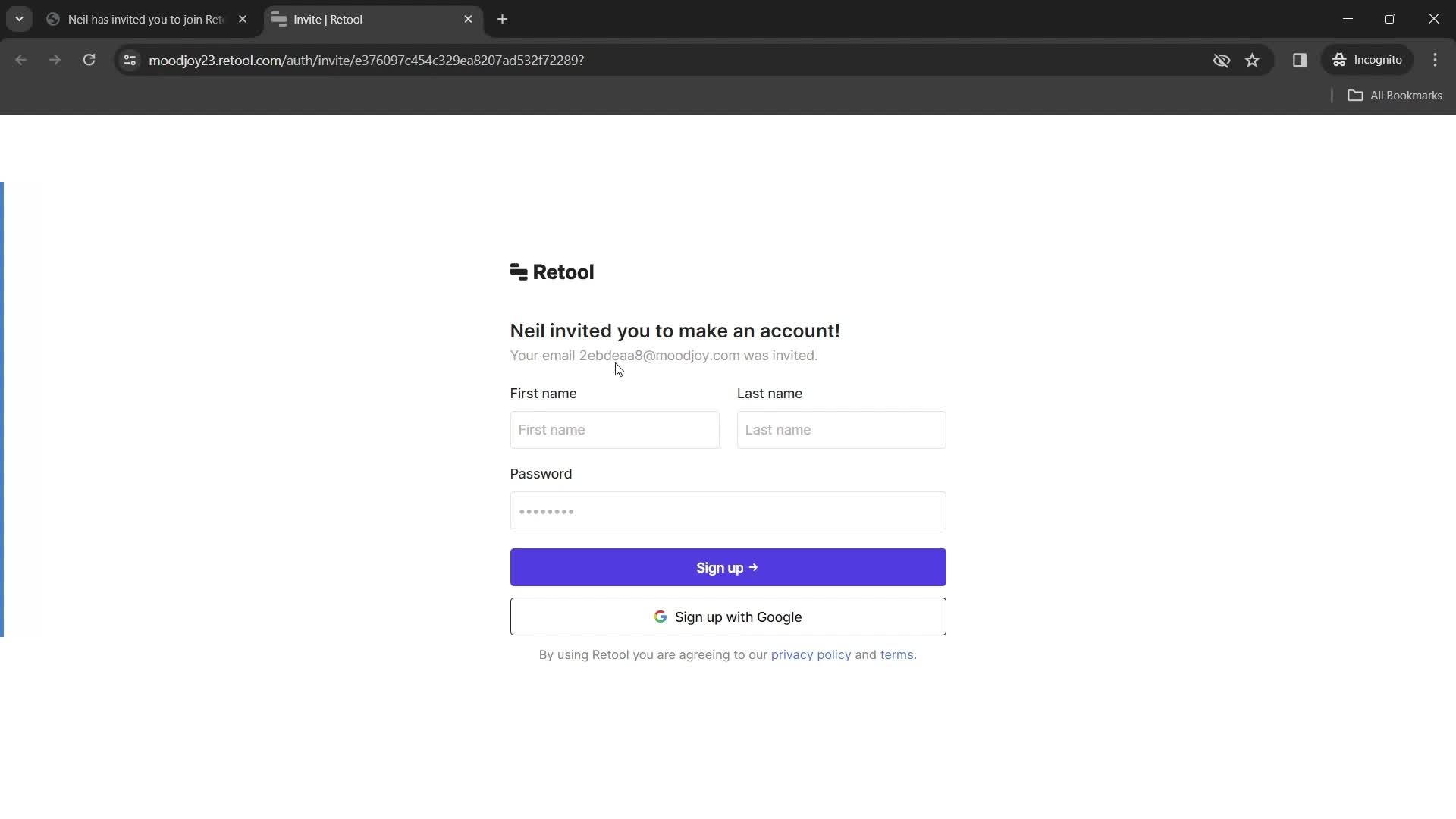Screen dimensions: 1456x819
Task: Focus the Last name input field
Action: pos(841,430)
